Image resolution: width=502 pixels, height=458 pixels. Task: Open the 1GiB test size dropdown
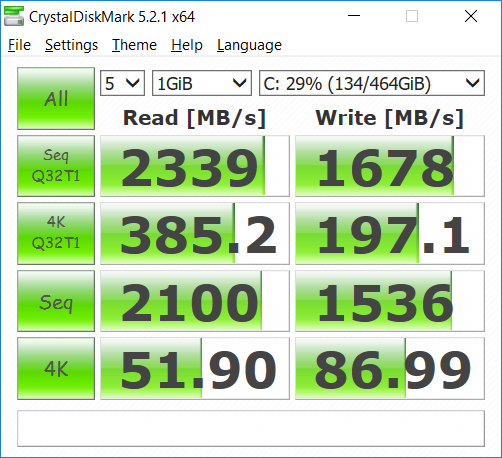(202, 83)
